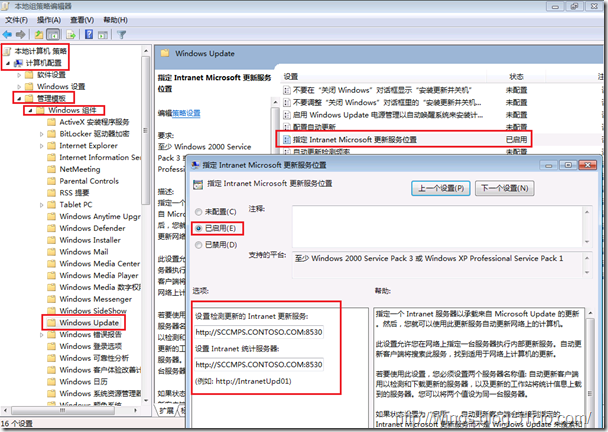This screenshot has height=432, width=608.
Task: Expand the Windows 错误报告 node arrow
Action: (41, 335)
